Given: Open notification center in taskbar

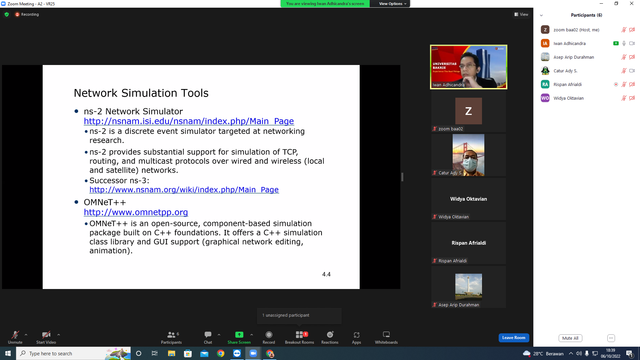Looking at the screenshot, I should pyautogui.click(x=630, y=353).
